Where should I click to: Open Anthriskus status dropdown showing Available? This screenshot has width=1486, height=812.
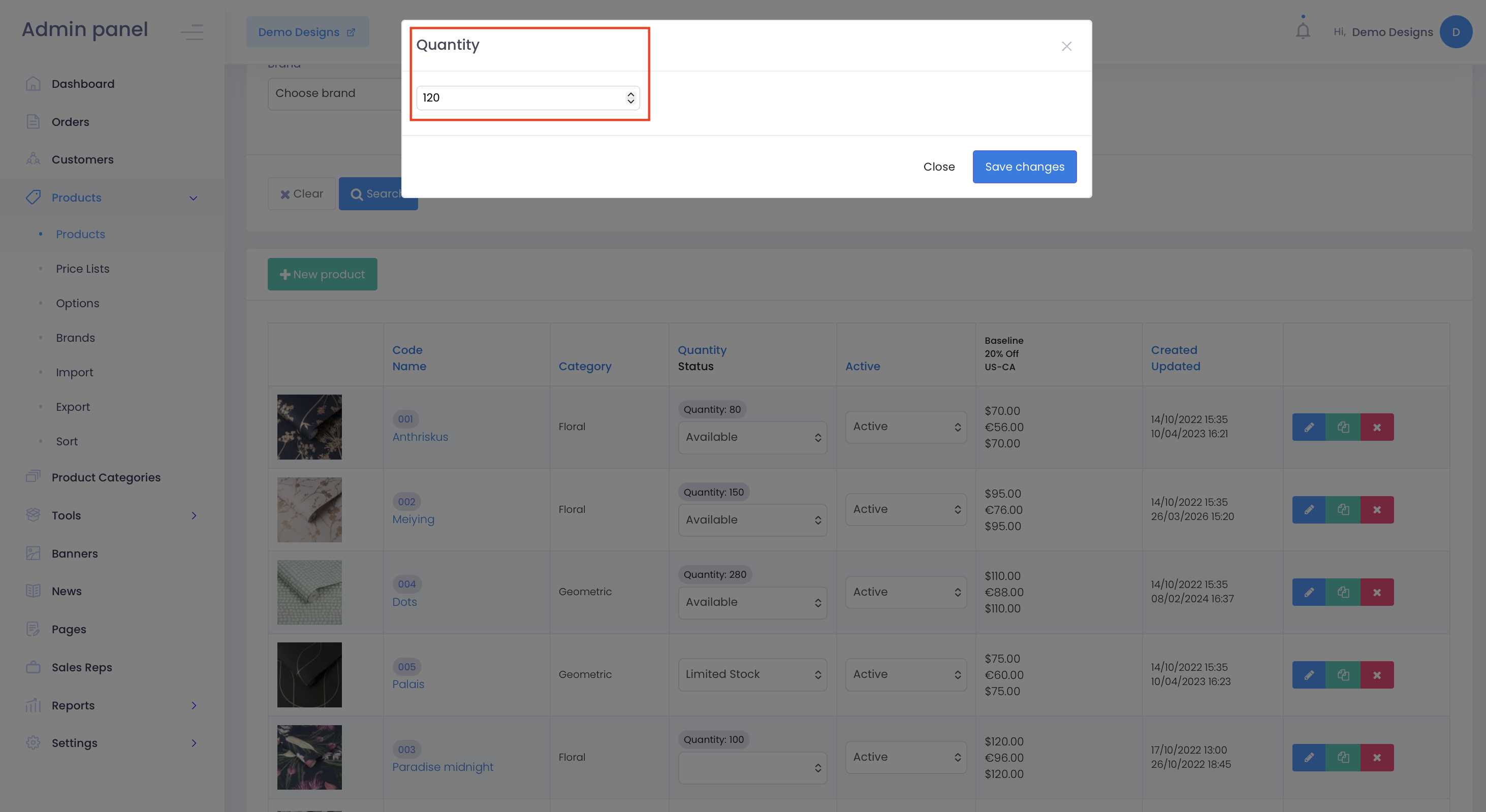[x=752, y=437]
